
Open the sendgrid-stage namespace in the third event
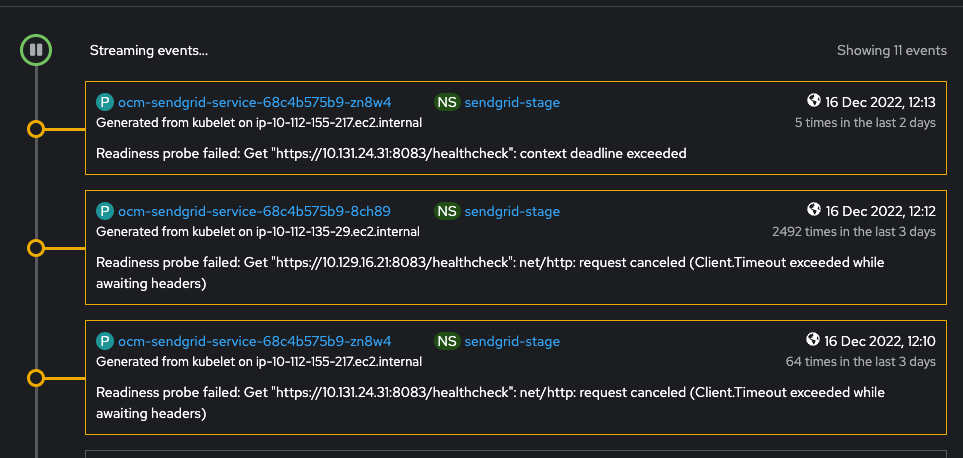click(512, 341)
